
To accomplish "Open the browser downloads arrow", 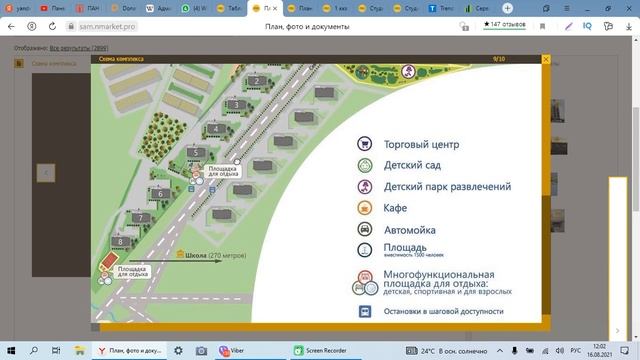I will (629, 27).
